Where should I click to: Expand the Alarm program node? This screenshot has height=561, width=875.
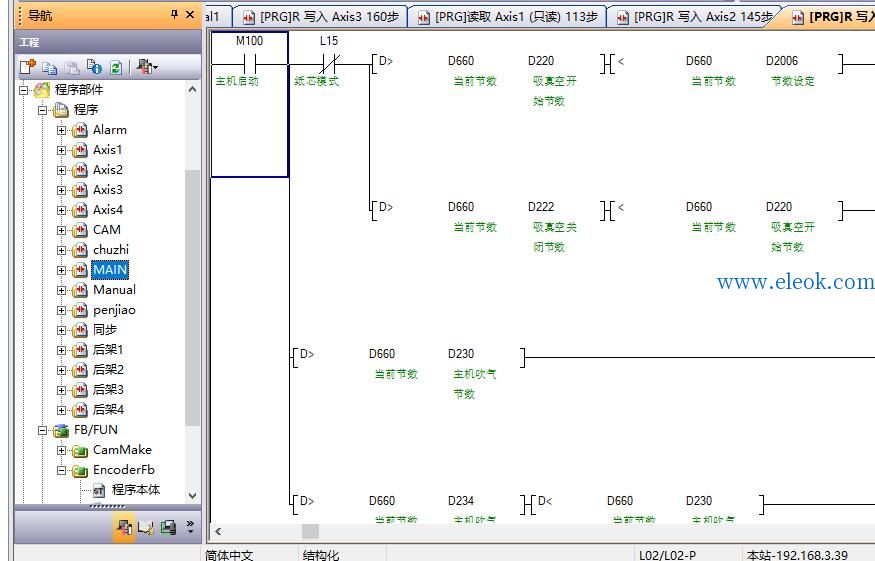(61, 131)
